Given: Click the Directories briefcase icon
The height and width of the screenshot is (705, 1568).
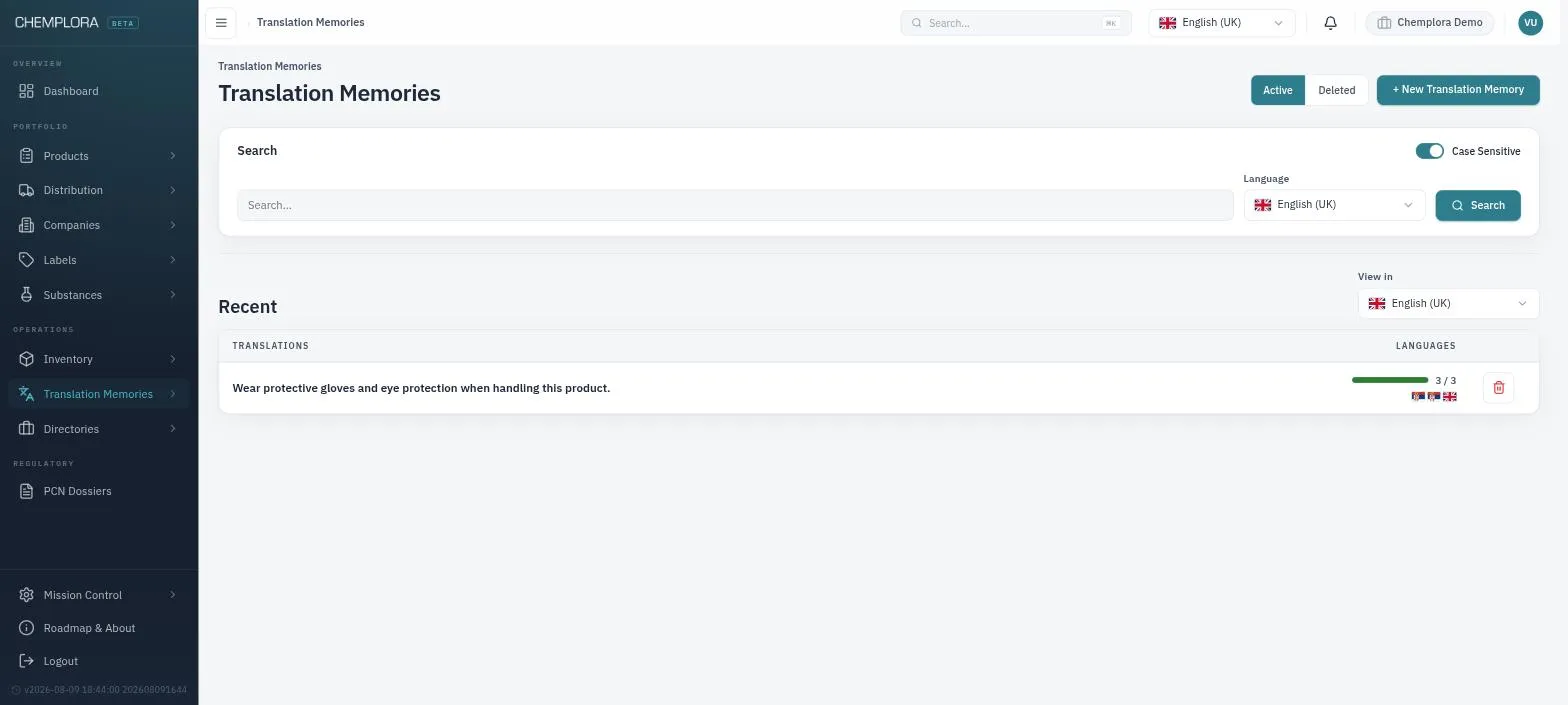Looking at the screenshot, I should click(27, 429).
